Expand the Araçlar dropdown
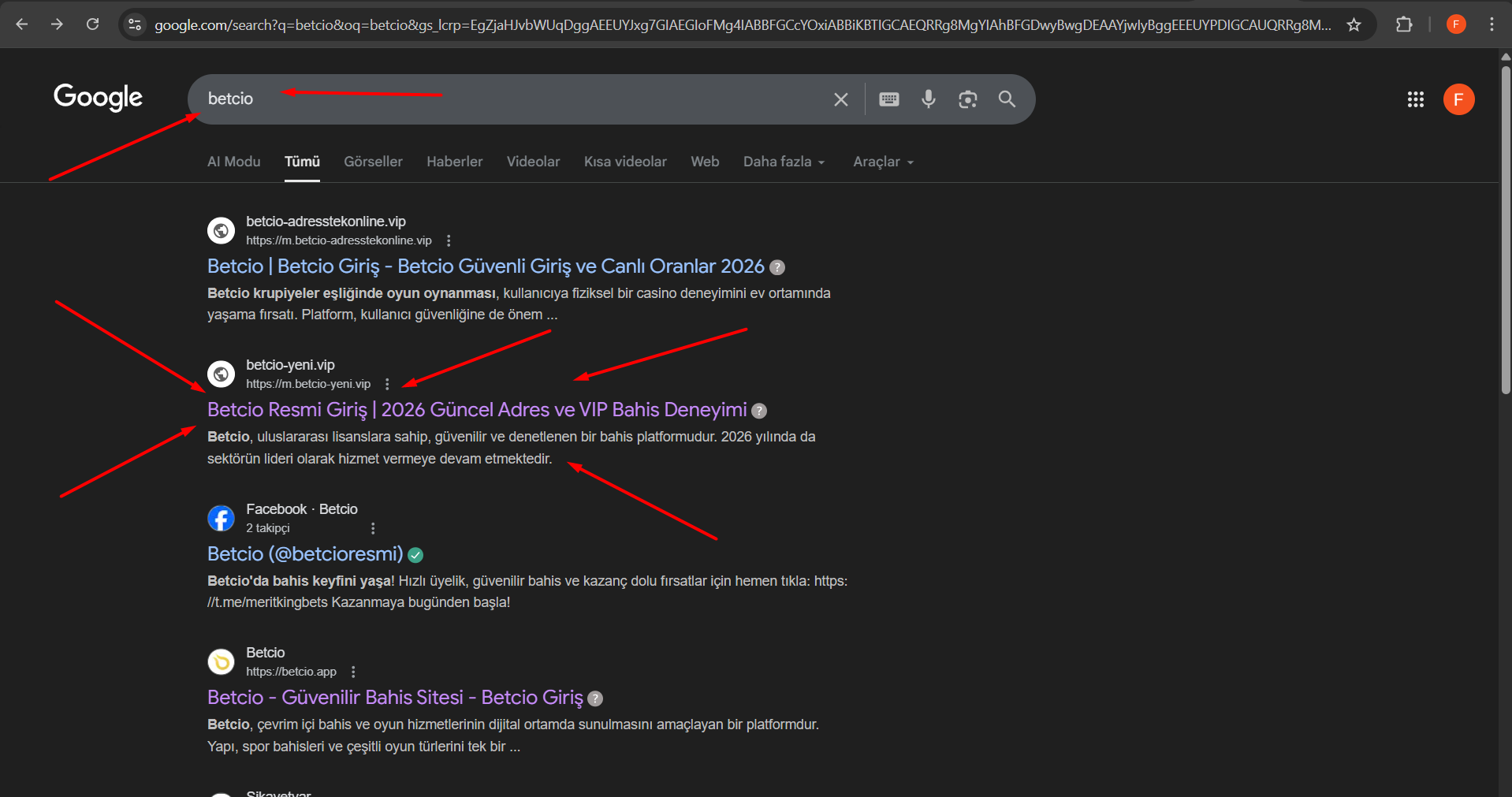Screen dimensions: 1512x797 pos(884,162)
